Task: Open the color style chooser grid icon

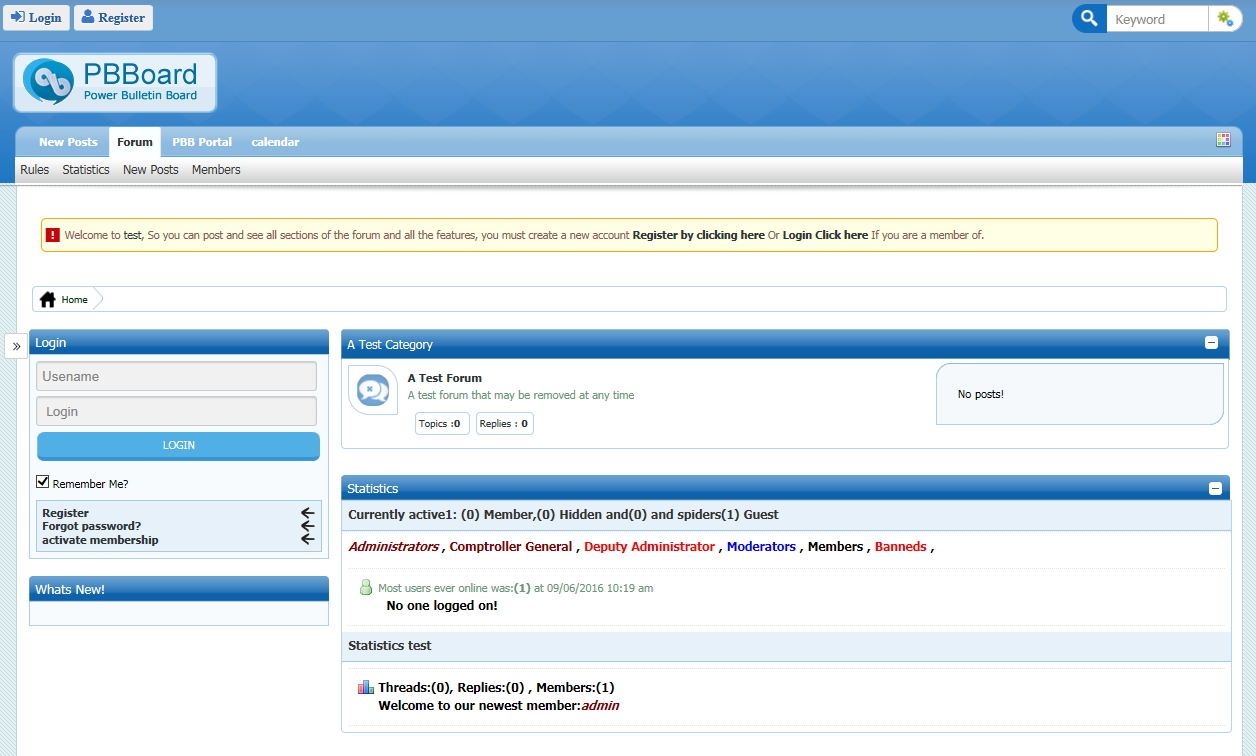Action: [x=1223, y=140]
